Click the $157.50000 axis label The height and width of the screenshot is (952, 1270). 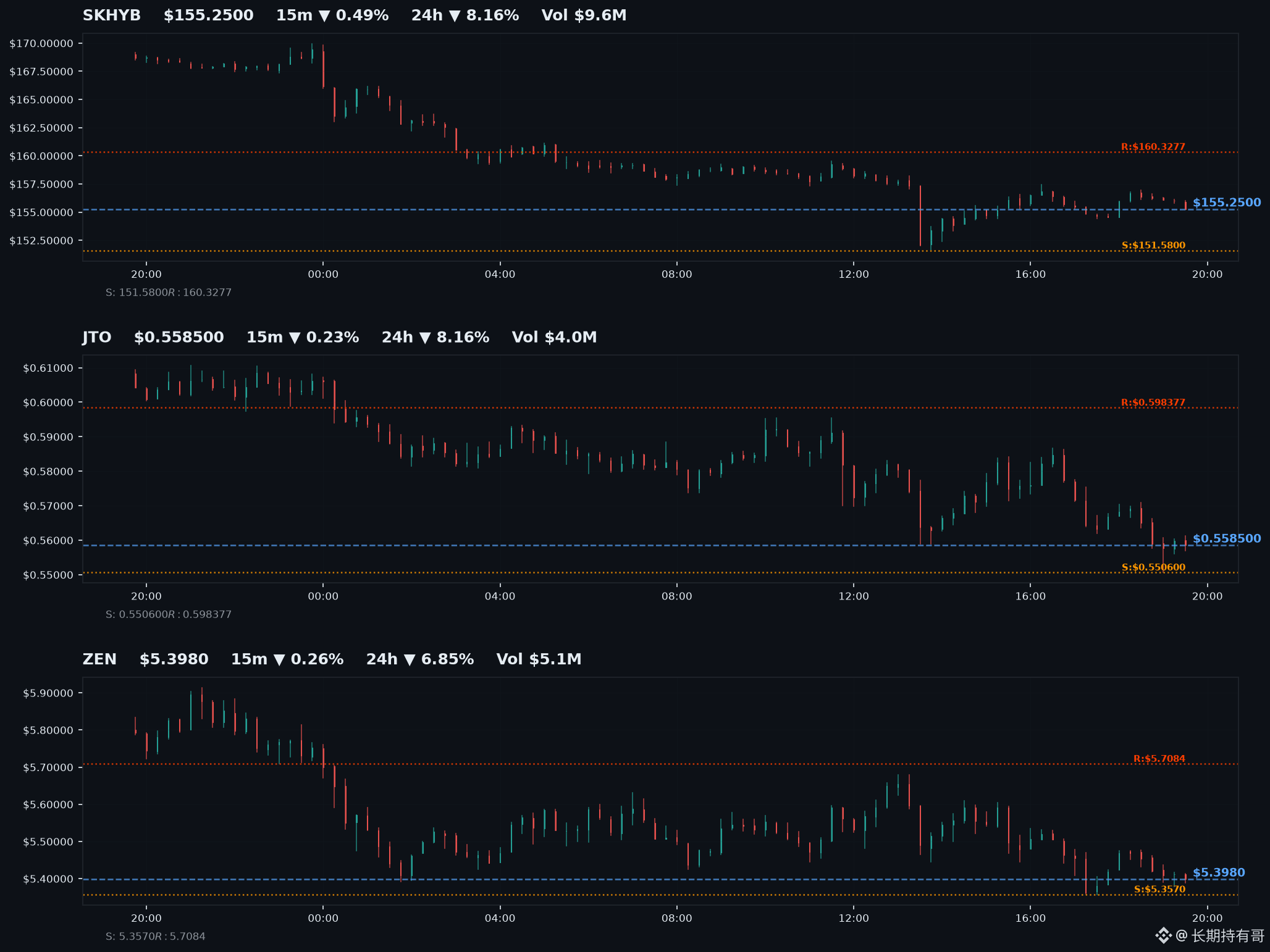pyautogui.click(x=41, y=185)
